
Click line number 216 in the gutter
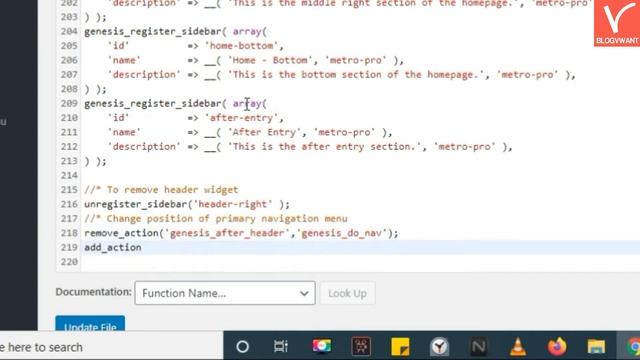pyautogui.click(x=69, y=204)
